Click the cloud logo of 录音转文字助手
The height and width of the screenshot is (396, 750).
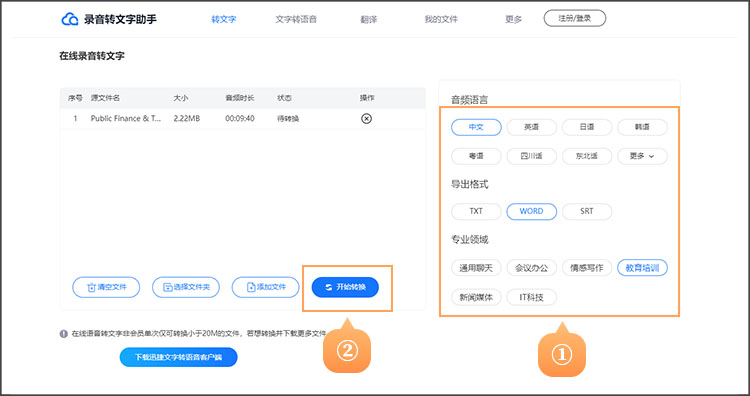[70, 19]
